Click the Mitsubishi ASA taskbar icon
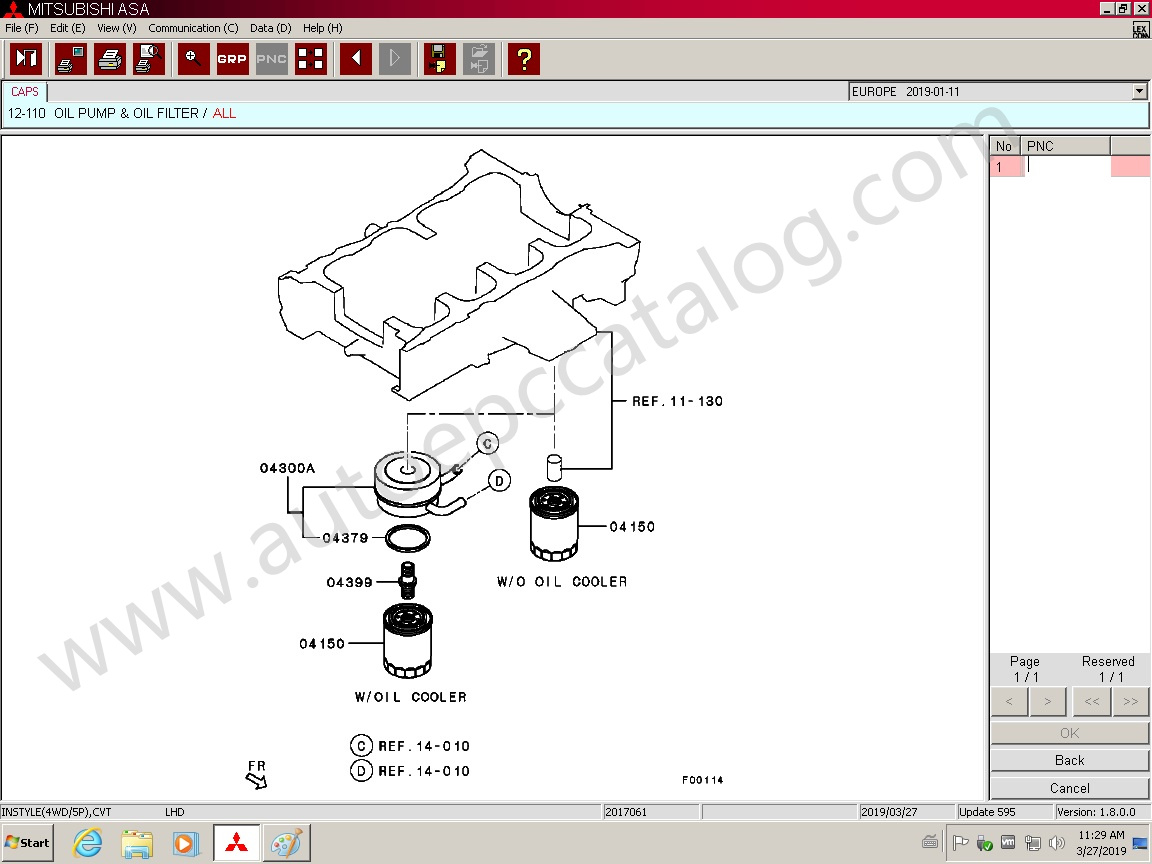This screenshot has height=864, width=1152. point(237,843)
